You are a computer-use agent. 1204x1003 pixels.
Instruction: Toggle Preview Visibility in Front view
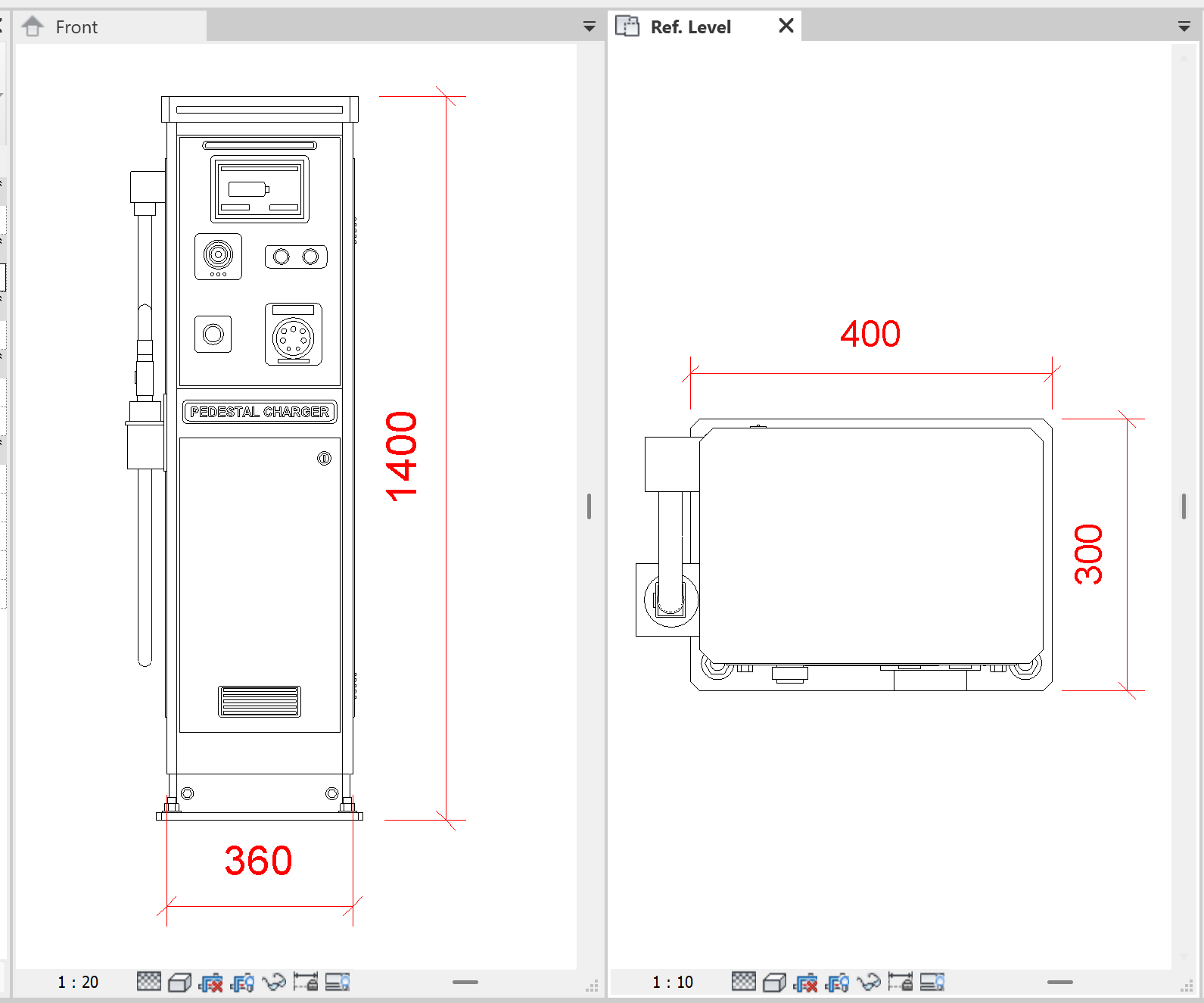338,982
